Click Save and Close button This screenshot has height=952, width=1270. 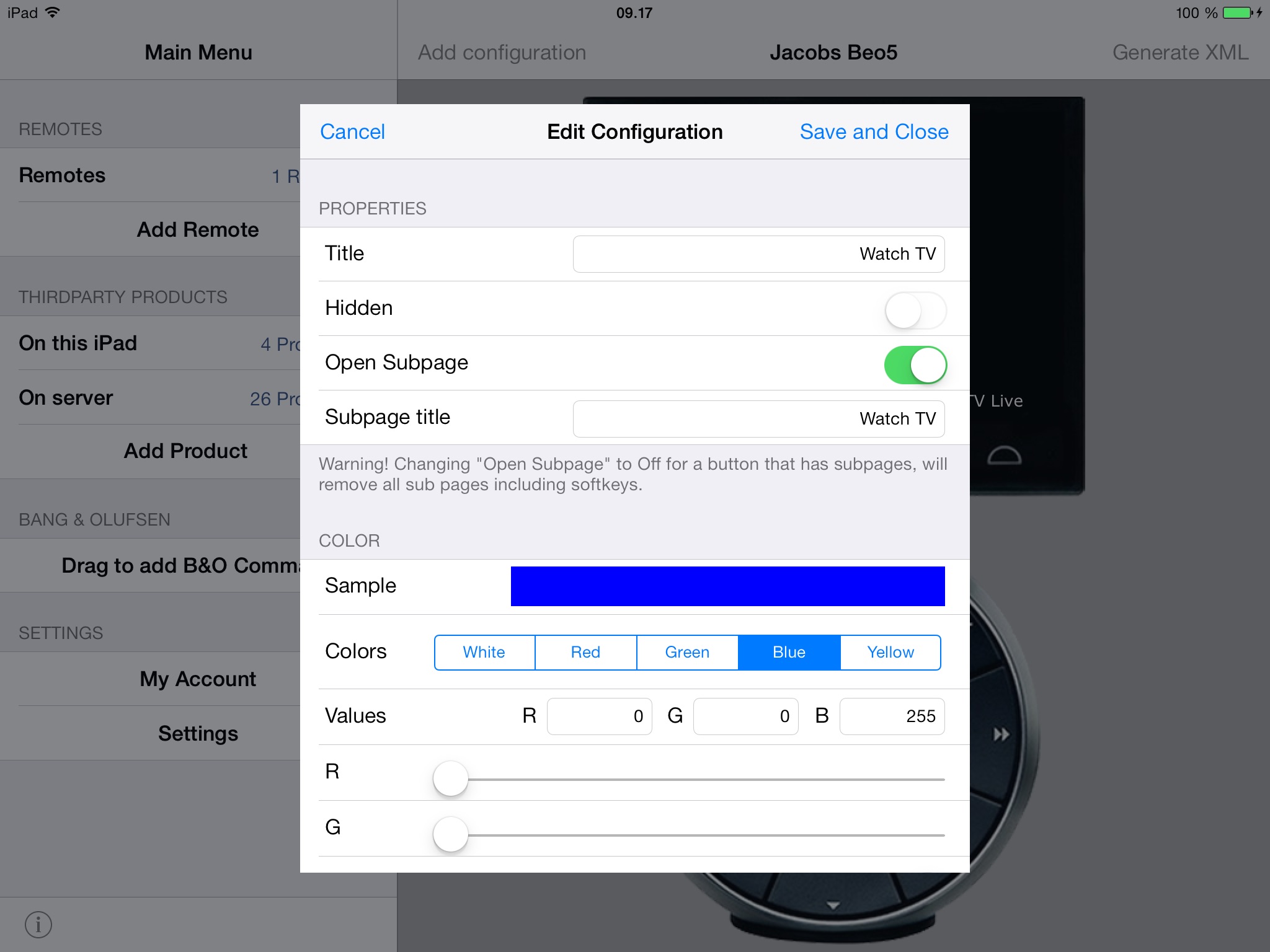[x=873, y=131]
